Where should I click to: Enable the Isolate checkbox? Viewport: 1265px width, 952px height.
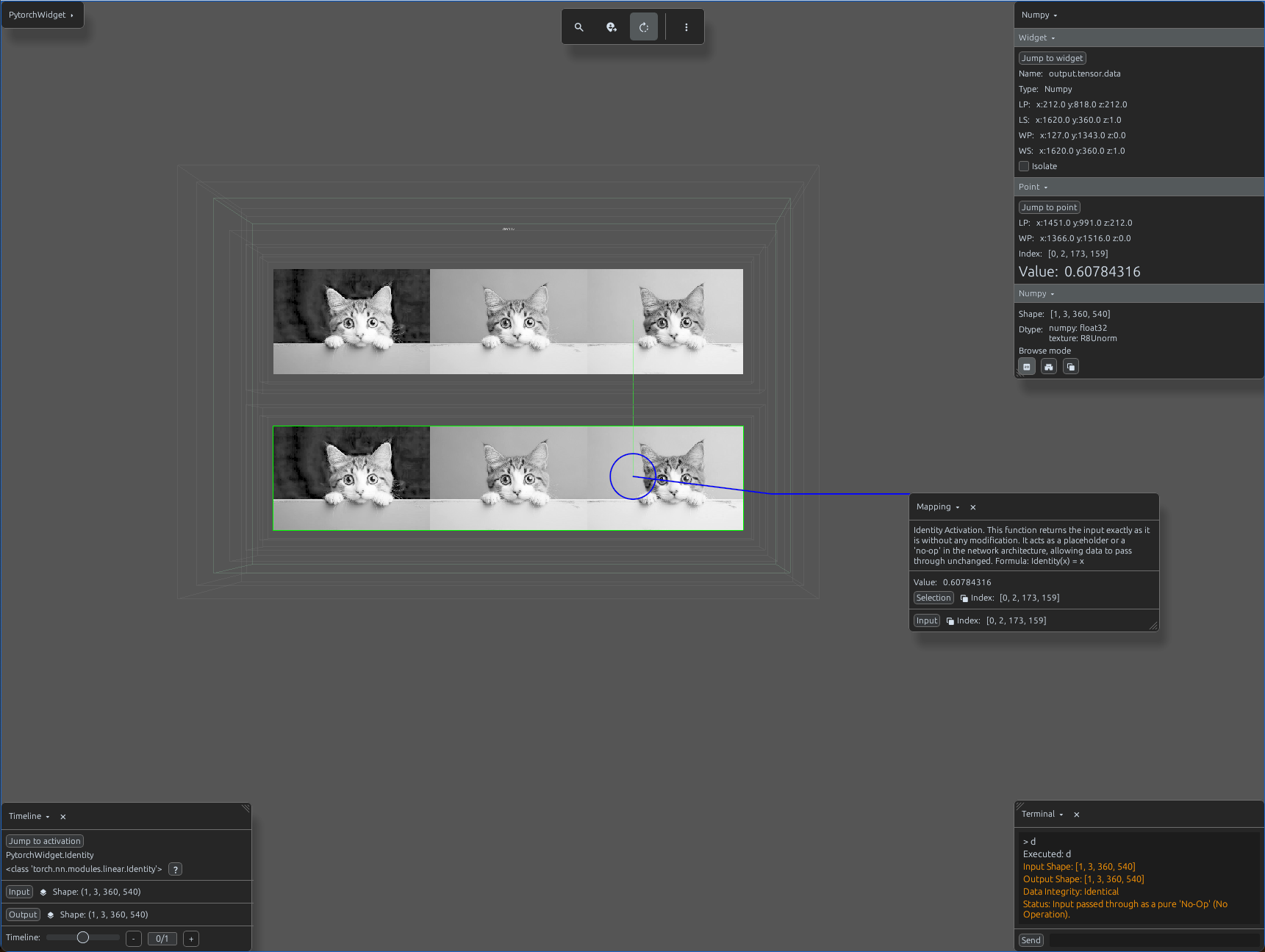[x=1024, y=166]
